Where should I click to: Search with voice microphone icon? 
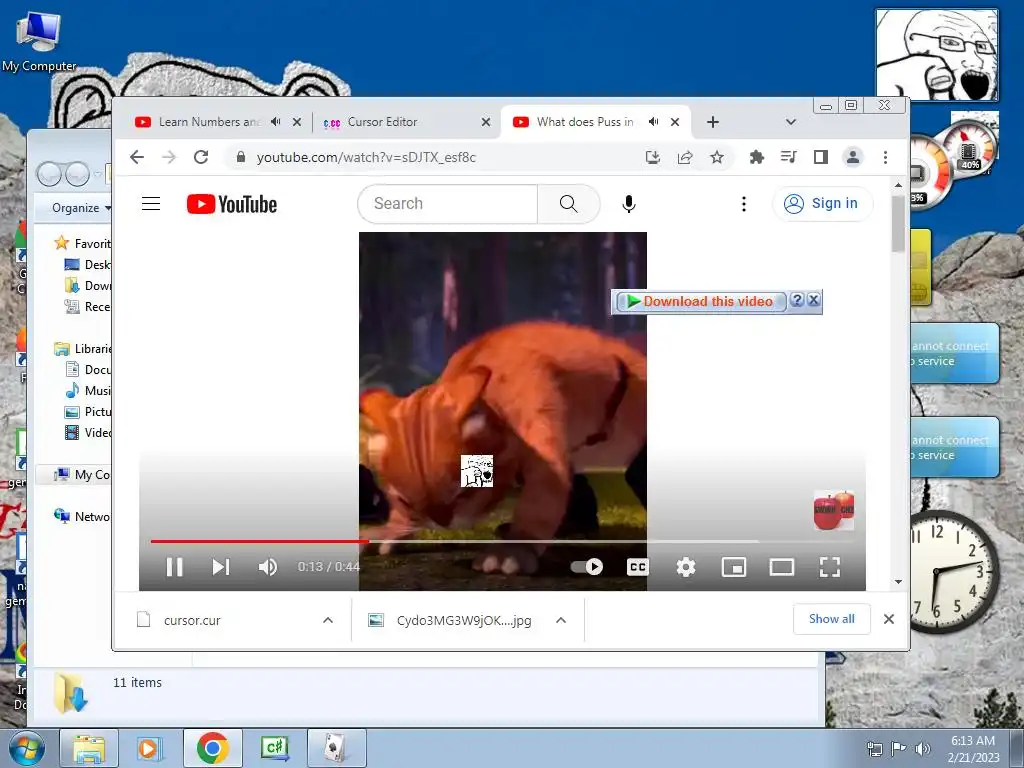click(629, 204)
